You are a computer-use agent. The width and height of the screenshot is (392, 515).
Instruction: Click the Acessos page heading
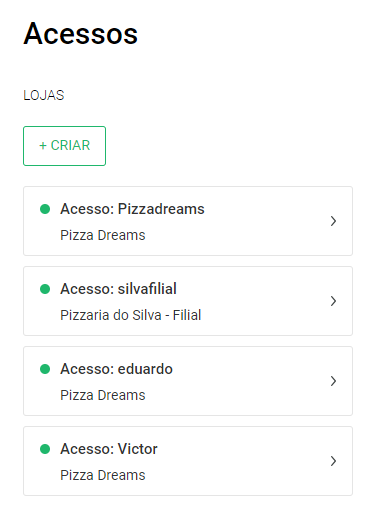81,33
